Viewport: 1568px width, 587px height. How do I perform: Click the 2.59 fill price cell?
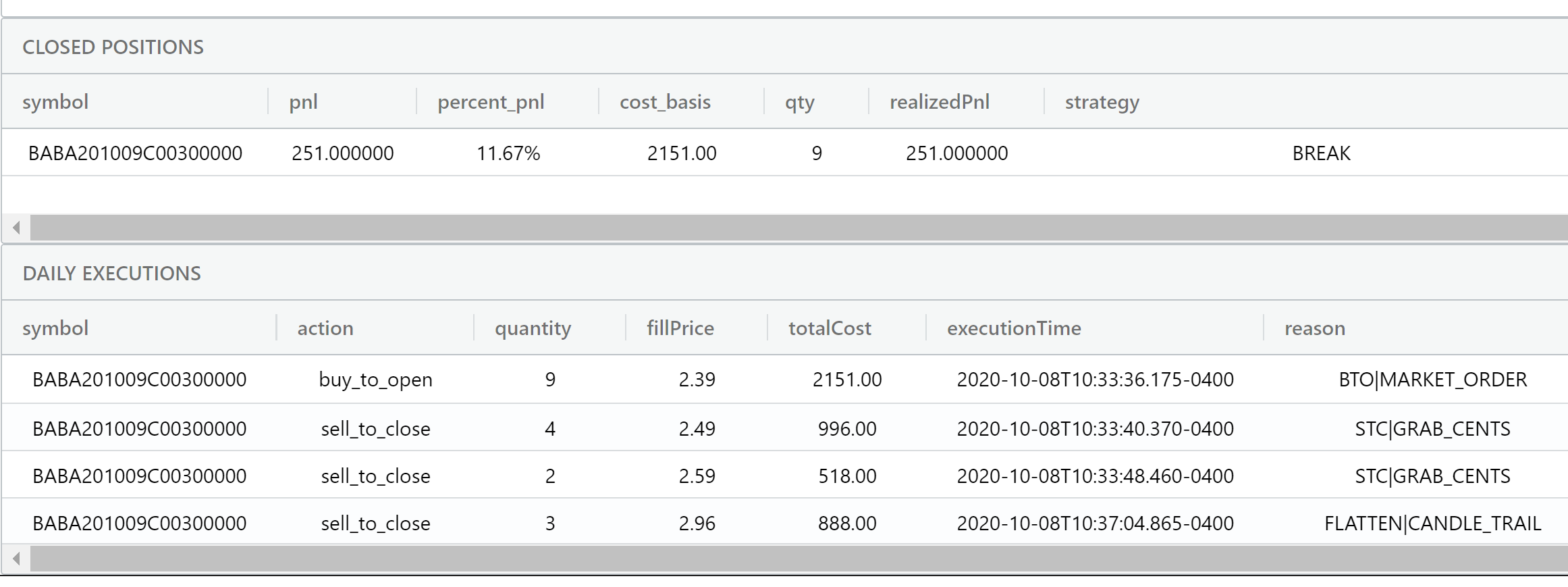(x=697, y=476)
